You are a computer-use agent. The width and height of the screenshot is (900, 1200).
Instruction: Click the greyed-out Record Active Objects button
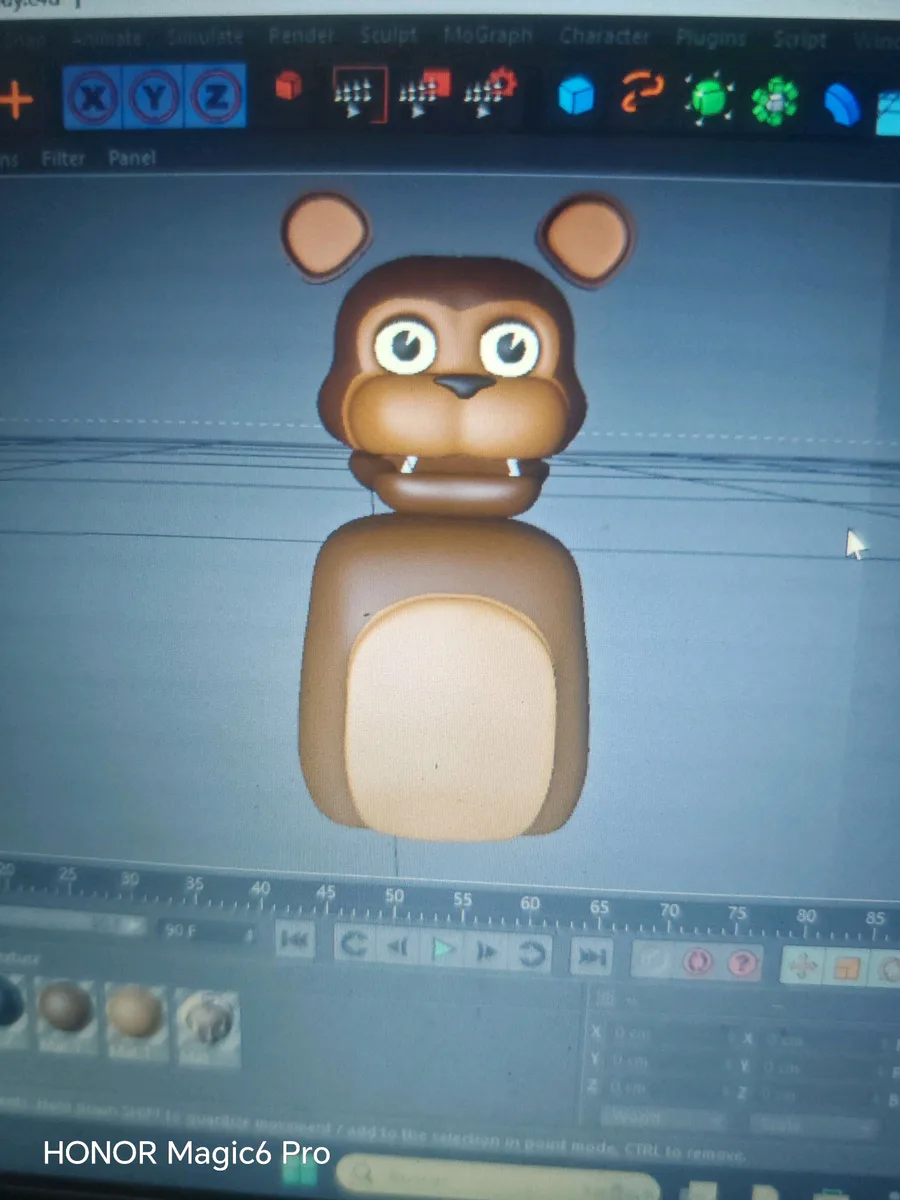pos(653,960)
